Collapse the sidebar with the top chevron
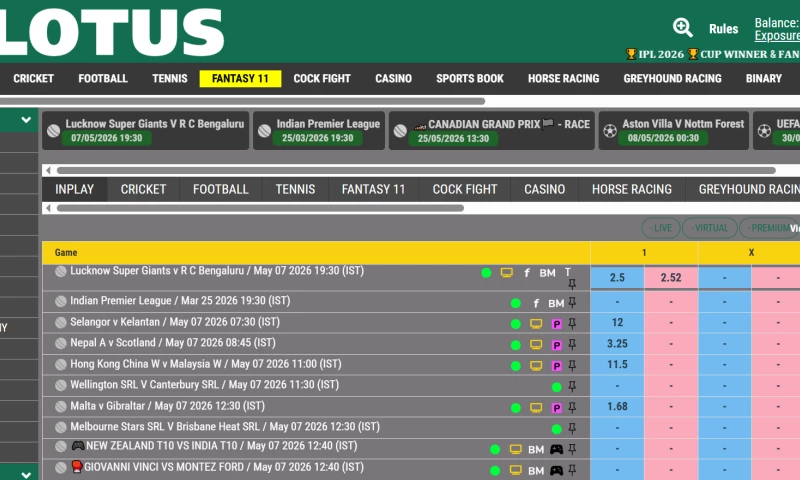Screen dimensions: 800x480 [x=26, y=120]
